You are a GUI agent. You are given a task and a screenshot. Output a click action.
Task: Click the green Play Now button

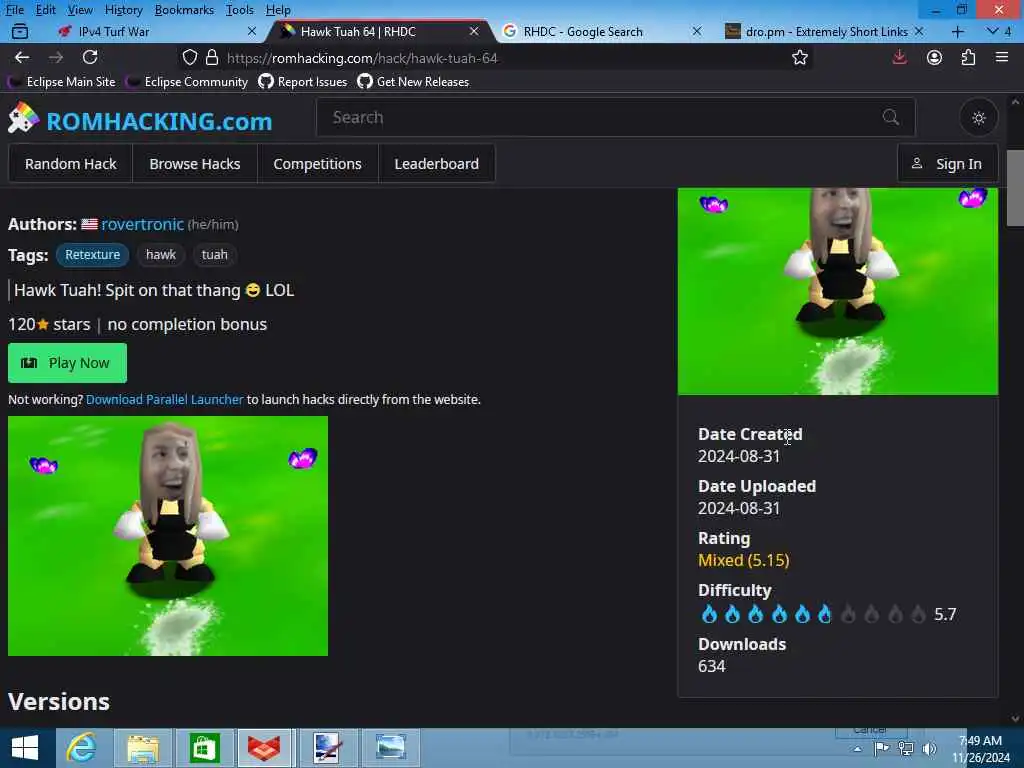(x=67, y=363)
